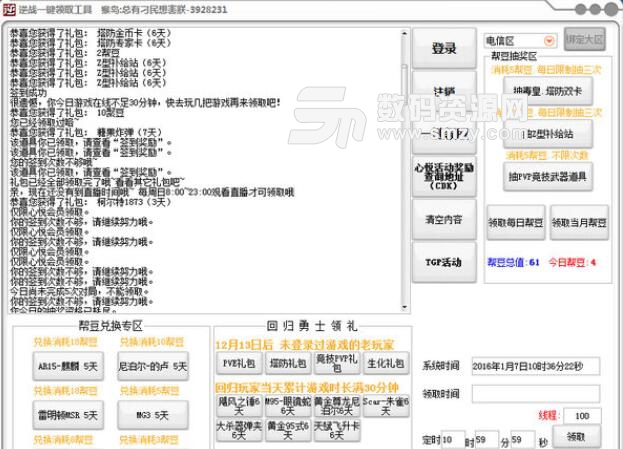Claim 飓风之锤6天 reward

coord(239,406)
